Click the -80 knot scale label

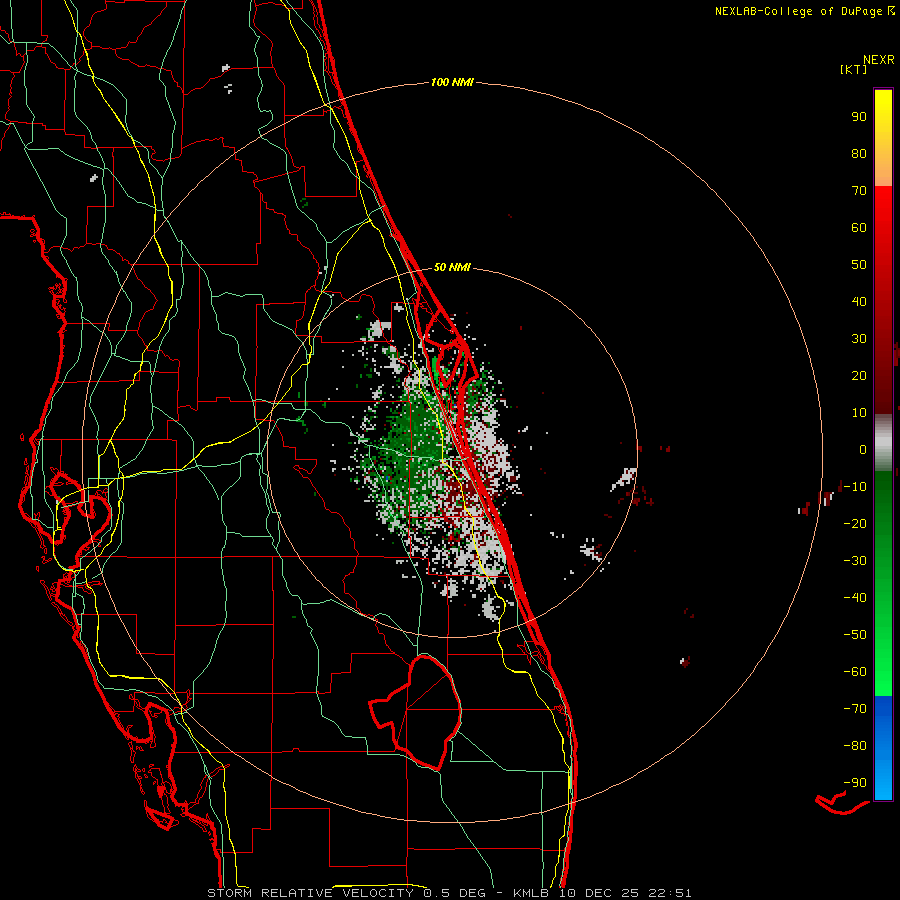(x=855, y=746)
